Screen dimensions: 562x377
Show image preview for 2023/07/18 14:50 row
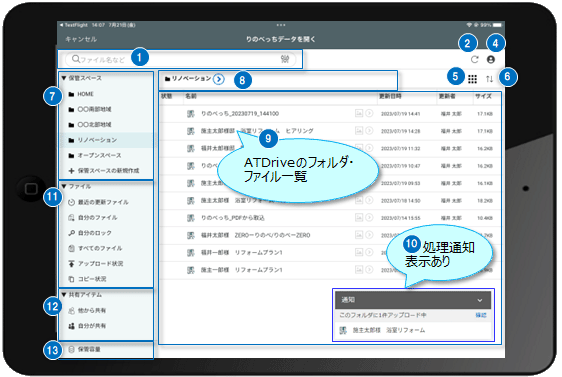[359, 200]
